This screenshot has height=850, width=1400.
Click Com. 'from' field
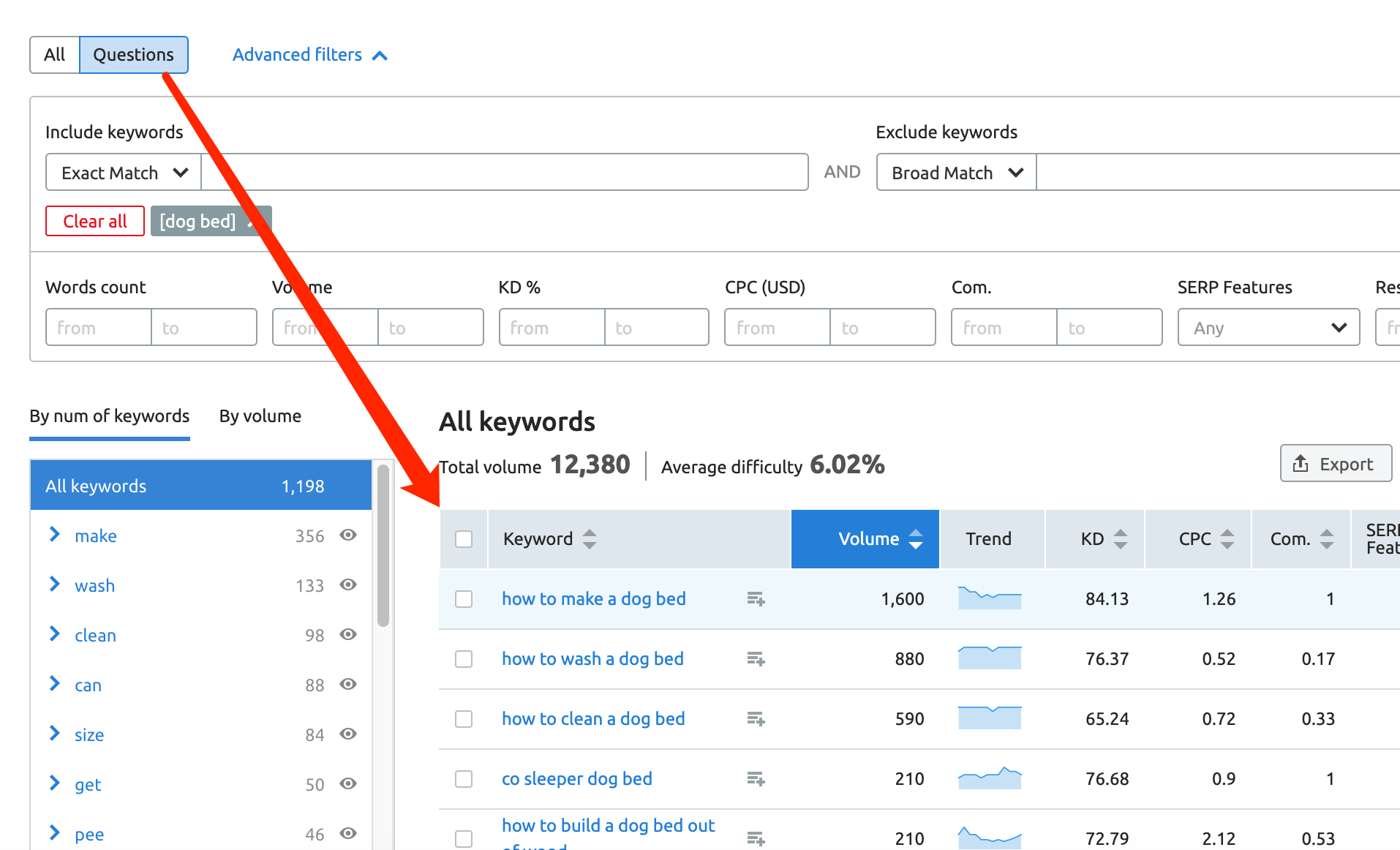[1004, 328]
